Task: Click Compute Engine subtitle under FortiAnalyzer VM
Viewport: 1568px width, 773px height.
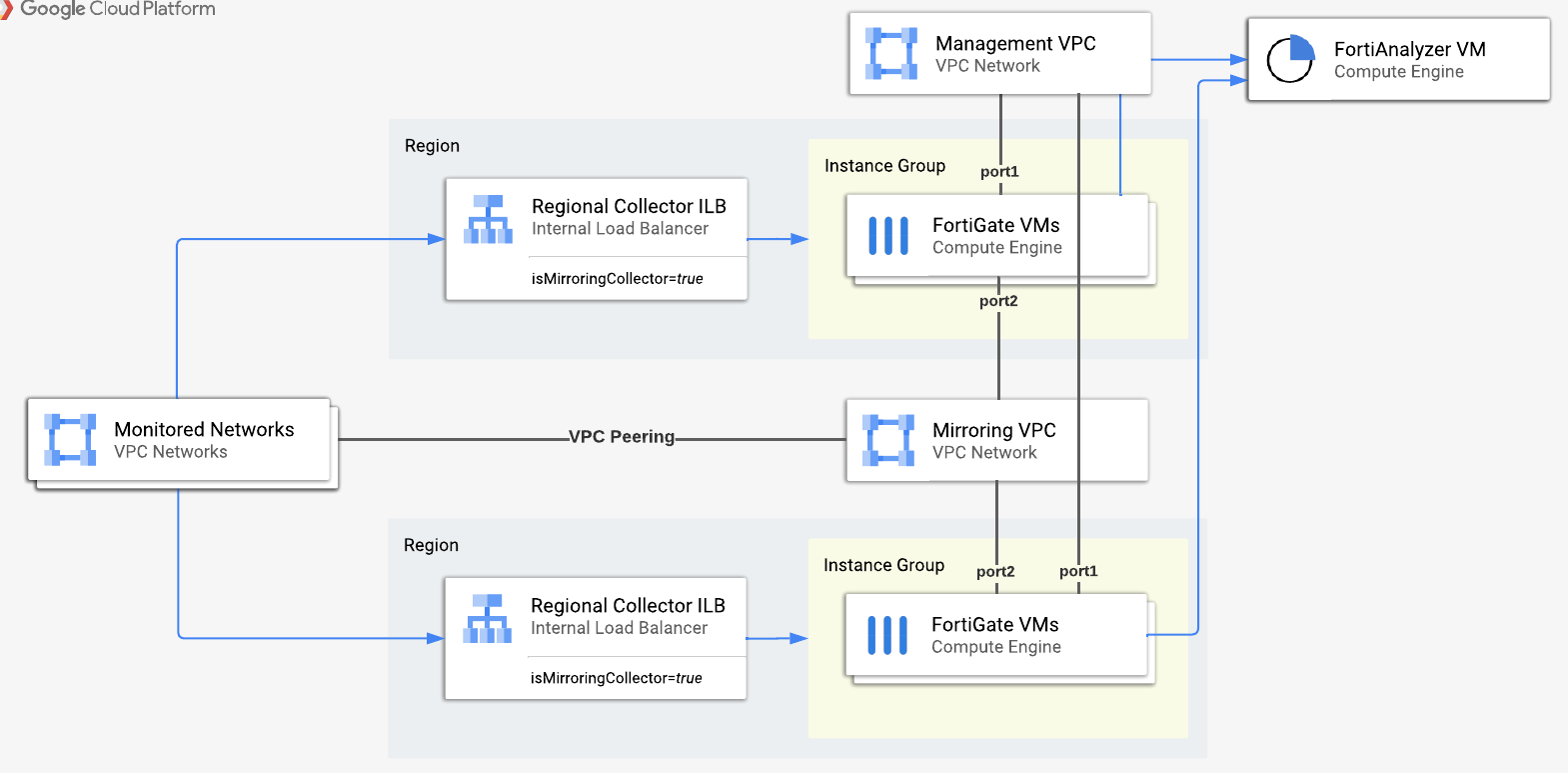Action: (x=1399, y=72)
